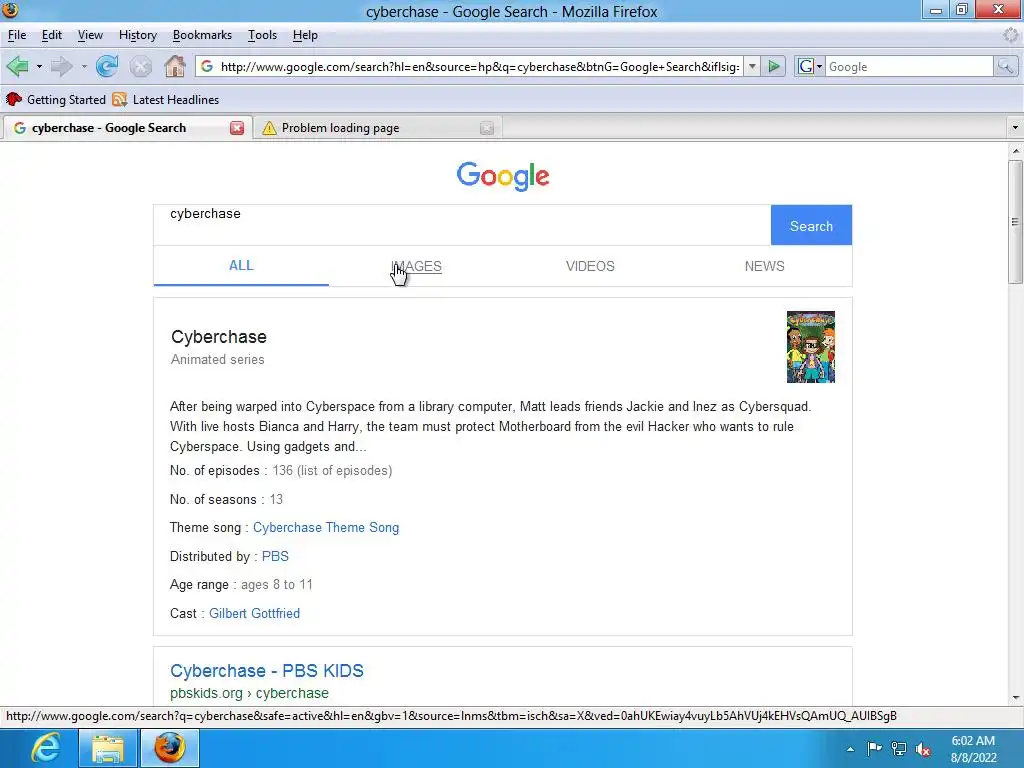1024x768 pixels.
Task: Click the Animated series subtitle text
Action: pyautogui.click(x=217, y=359)
